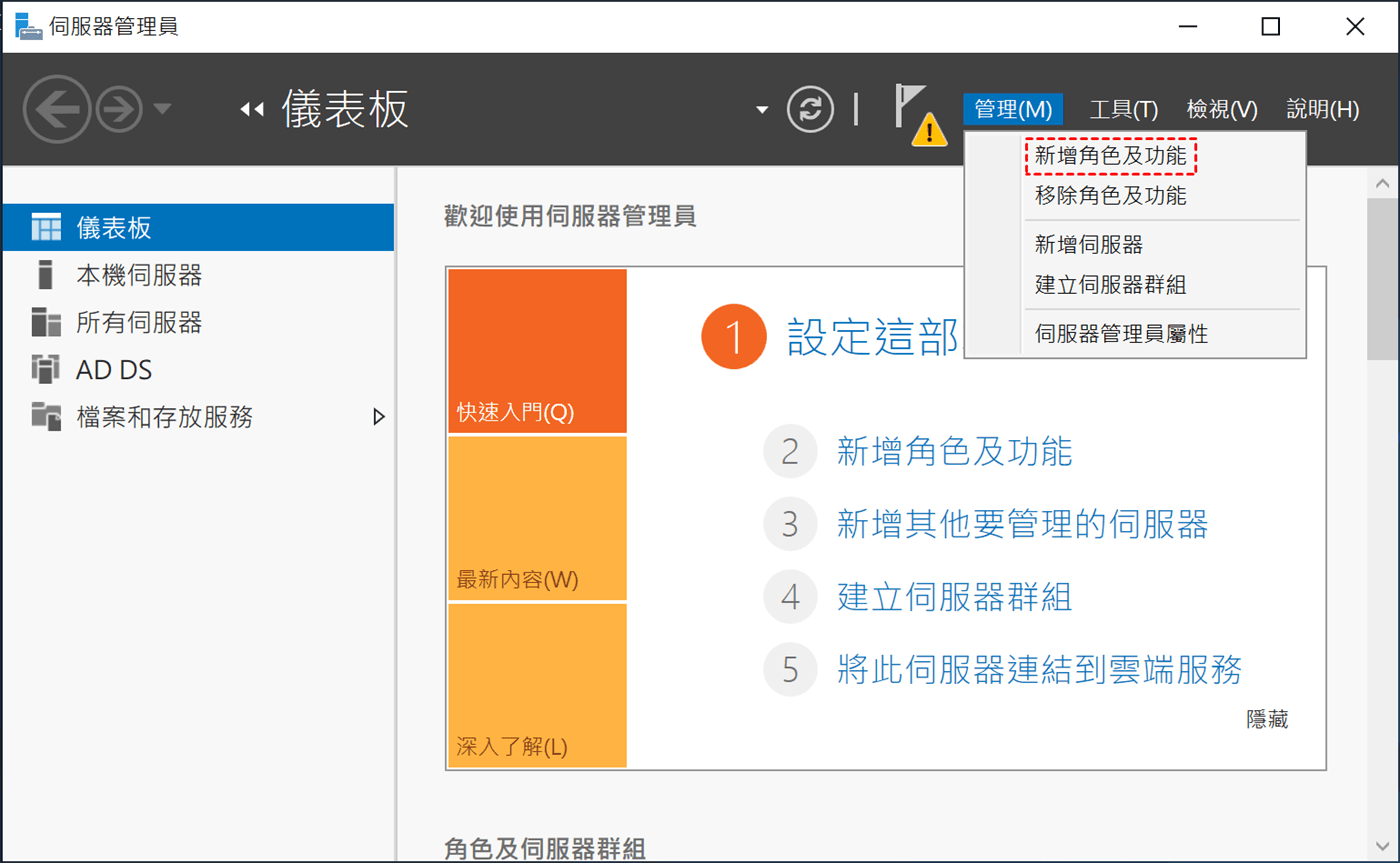Select 伺服器管理員屬性 menu entry
This screenshot has height=863, width=1400.
tap(1121, 334)
